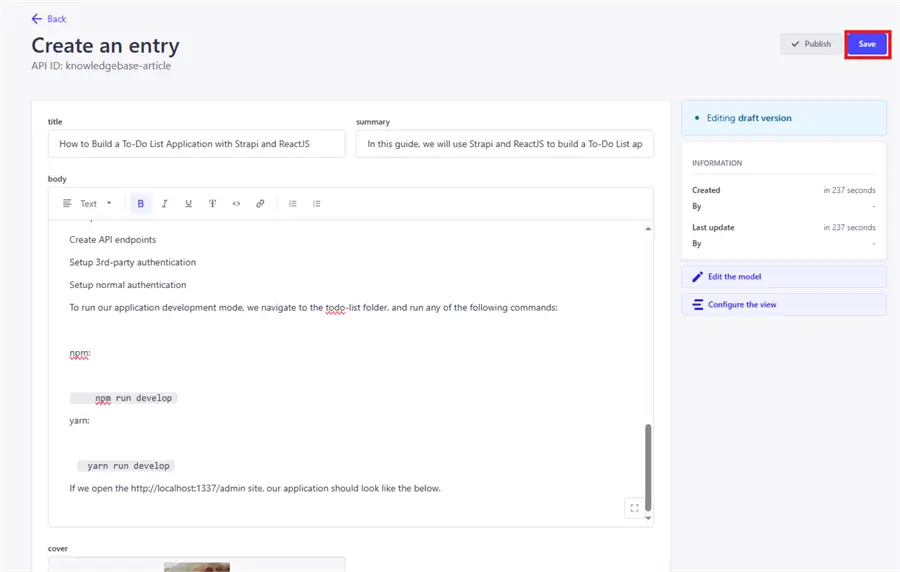The image size is (900, 572).
Task: Click the scroll up arrow in body editor
Action: 648,228
